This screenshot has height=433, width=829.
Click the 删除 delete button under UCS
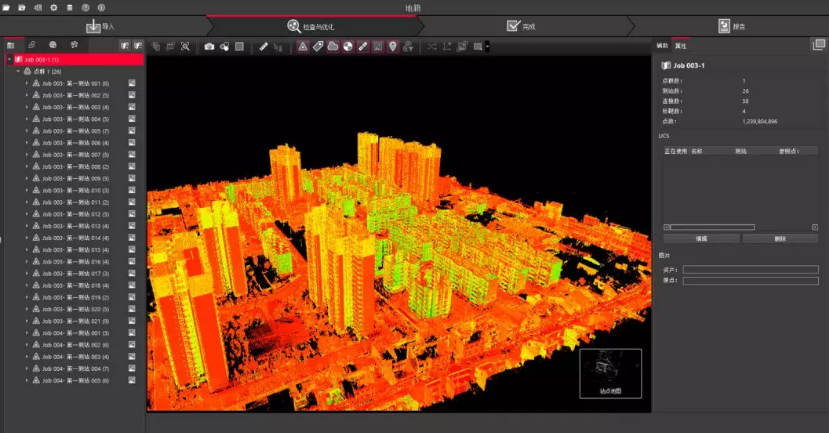tap(780, 239)
